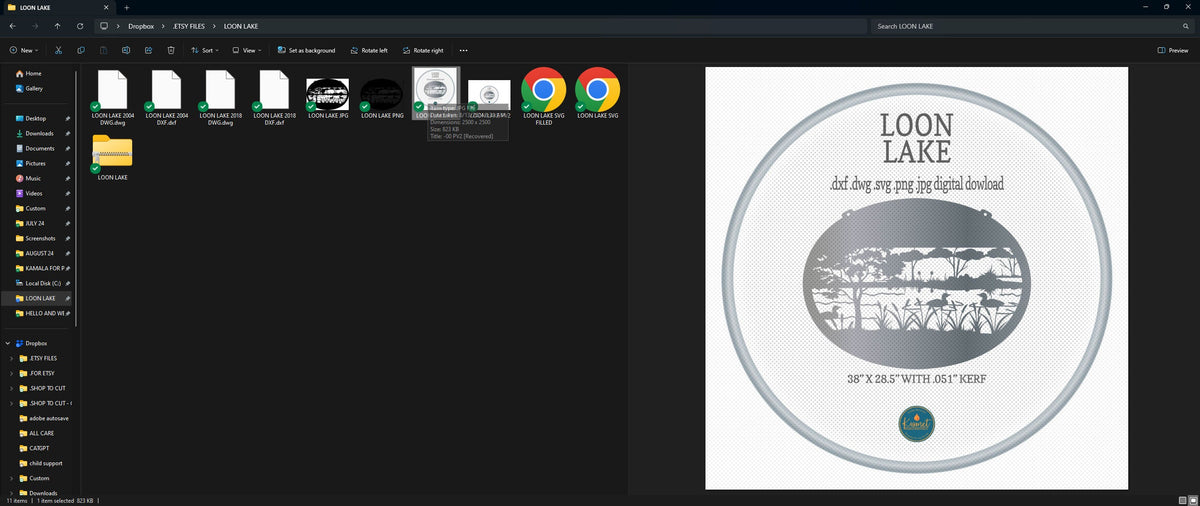Open AUGUST 24 pinned folder
Image resolution: width=1200 pixels, height=506 pixels.
click(40, 253)
